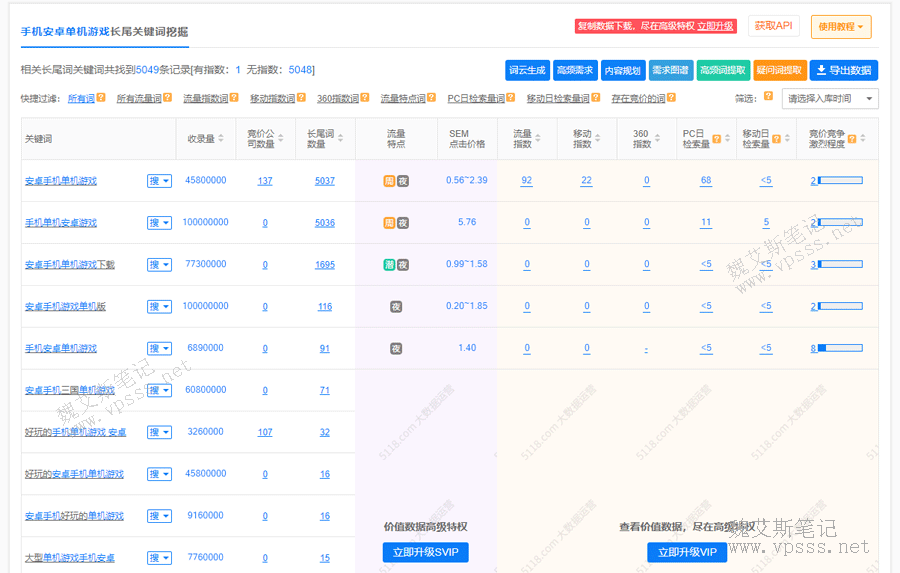The width and height of the screenshot is (900, 573).
Task: Click 5049 total records number
Action: [x=147, y=70]
